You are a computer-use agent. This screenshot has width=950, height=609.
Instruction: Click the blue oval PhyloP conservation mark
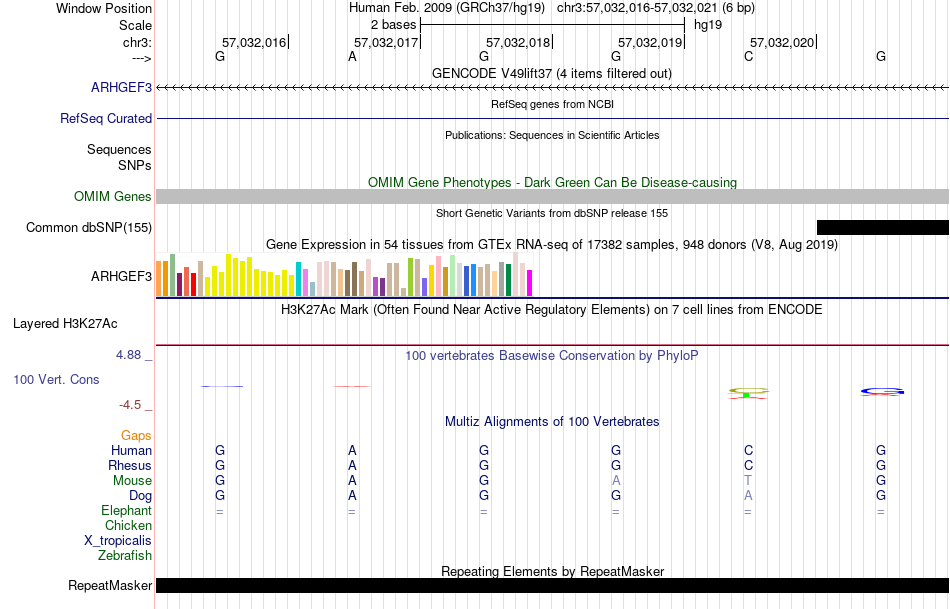coord(882,392)
